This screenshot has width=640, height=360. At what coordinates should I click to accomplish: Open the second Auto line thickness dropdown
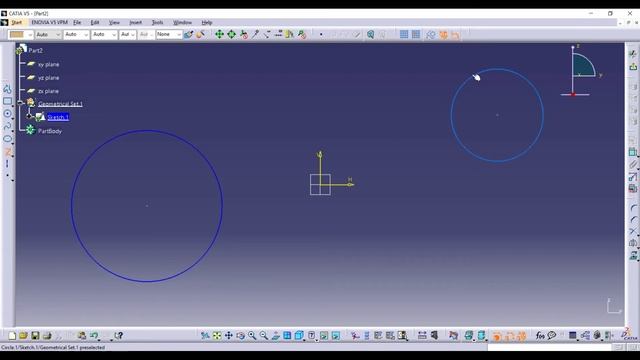(76, 35)
